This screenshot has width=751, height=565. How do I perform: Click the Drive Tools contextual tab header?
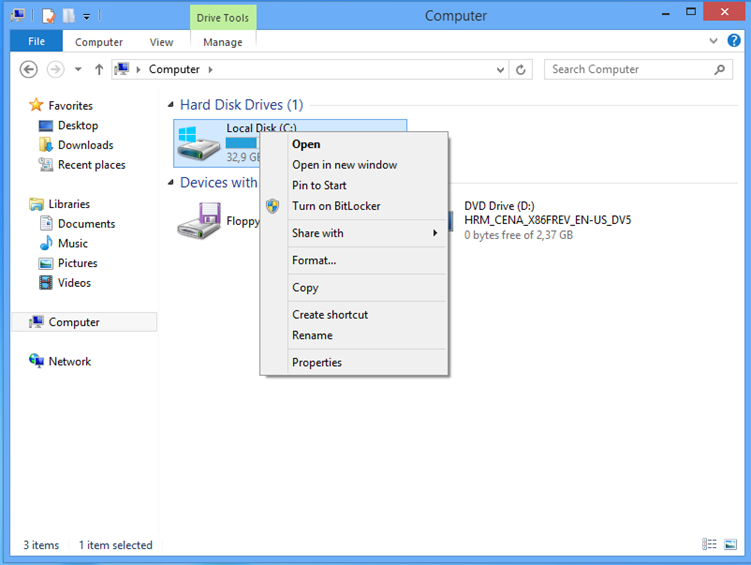tap(223, 18)
